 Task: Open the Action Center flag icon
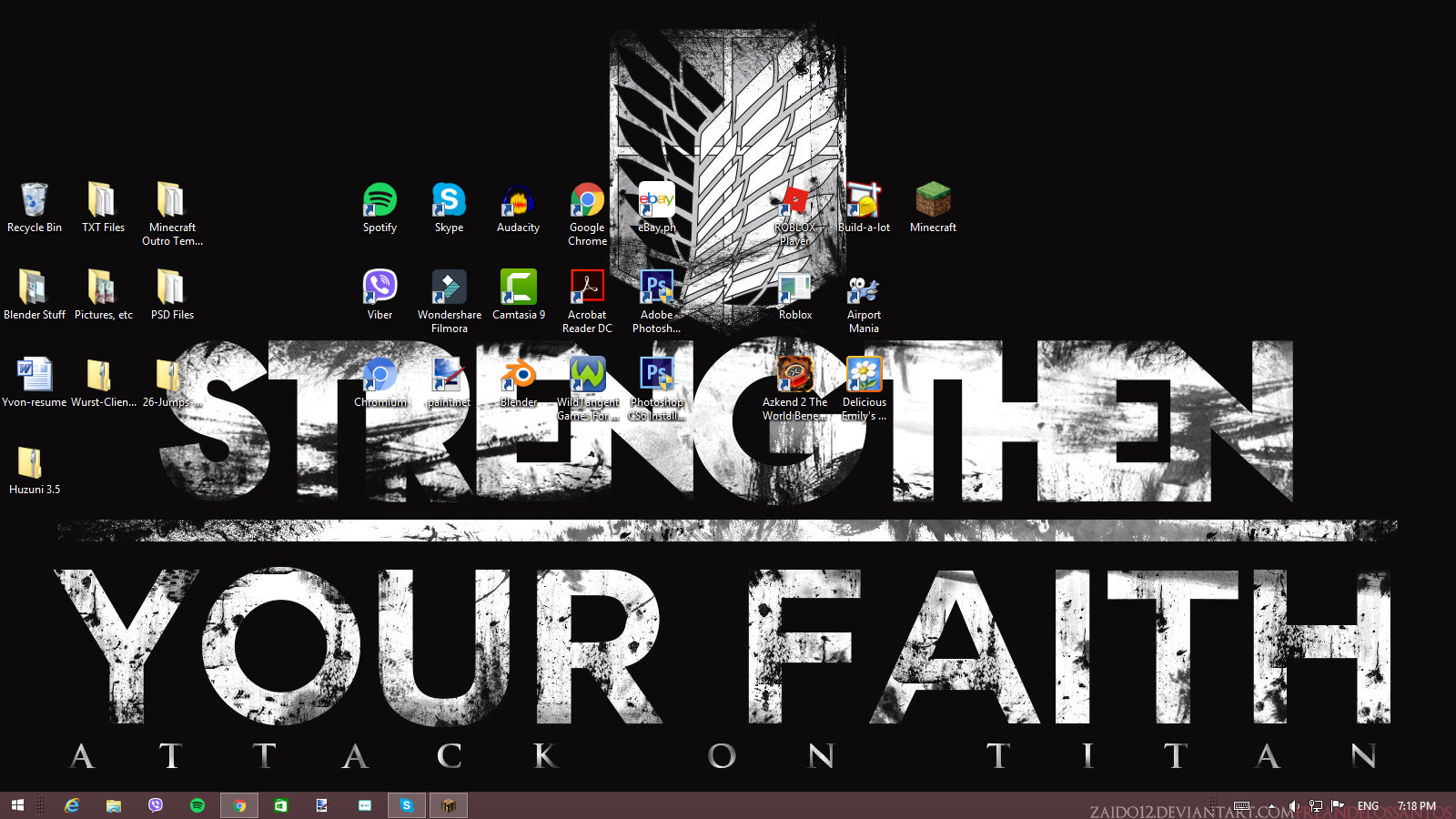[x=1338, y=805]
